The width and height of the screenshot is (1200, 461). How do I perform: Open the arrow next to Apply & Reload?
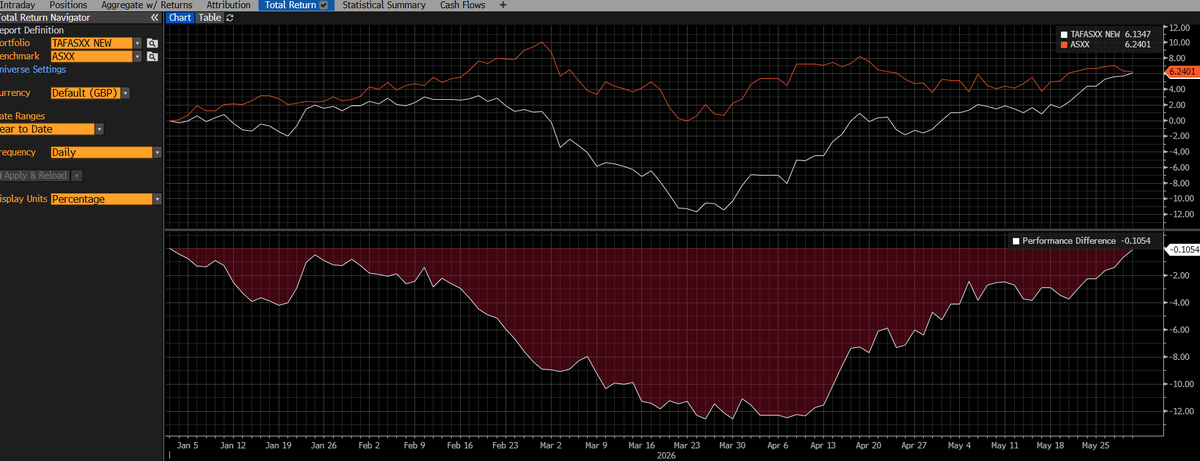point(77,176)
